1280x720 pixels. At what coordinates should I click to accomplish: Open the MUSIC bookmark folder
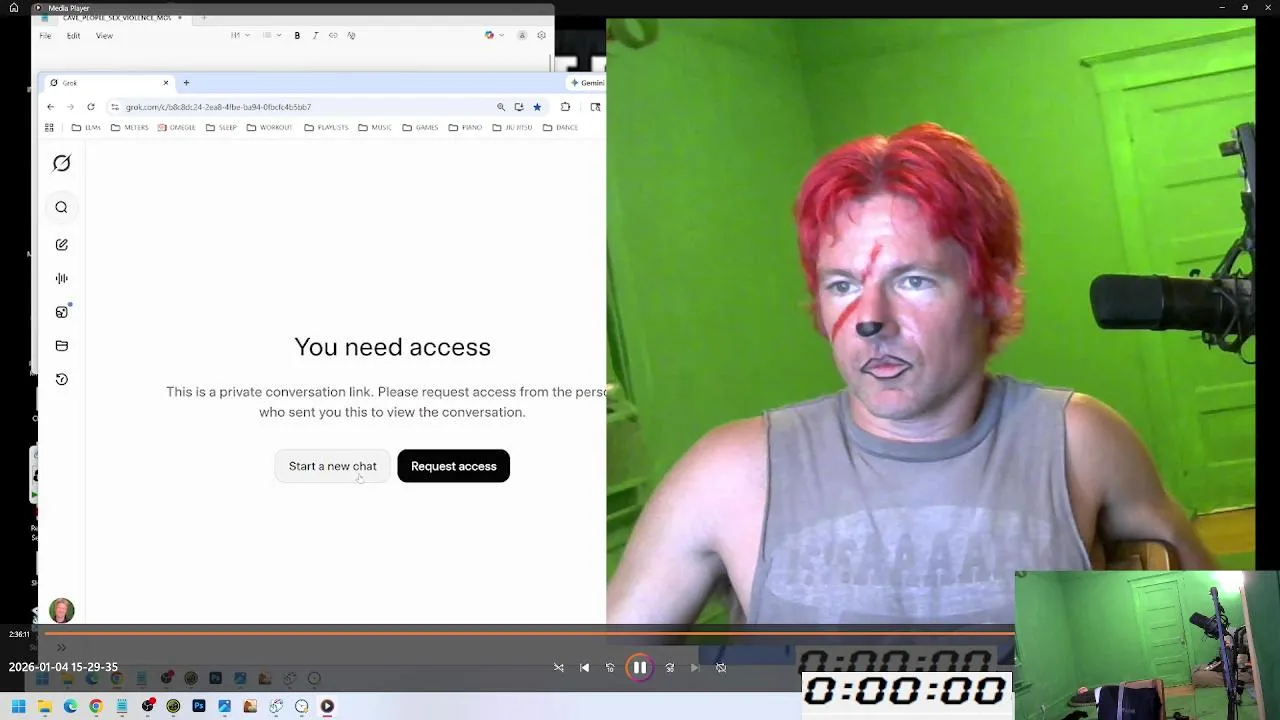point(375,128)
